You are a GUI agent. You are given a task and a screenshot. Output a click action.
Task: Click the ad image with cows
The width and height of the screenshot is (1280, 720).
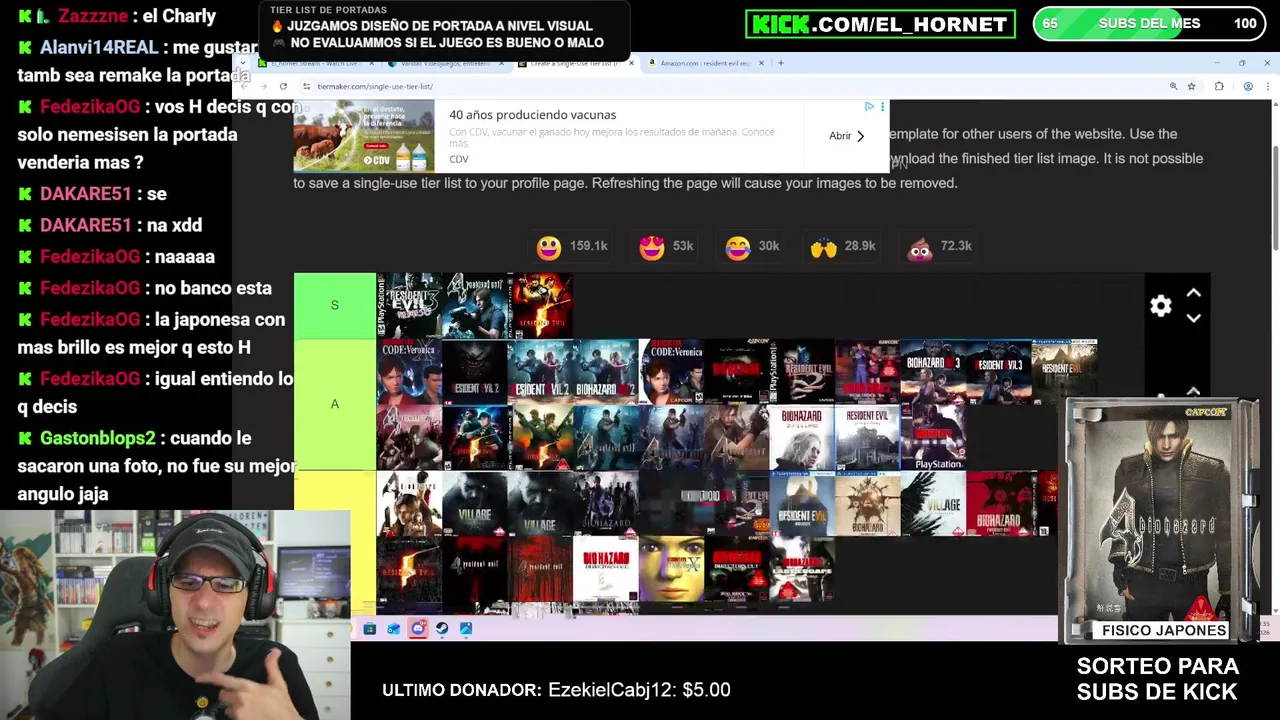click(x=364, y=137)
